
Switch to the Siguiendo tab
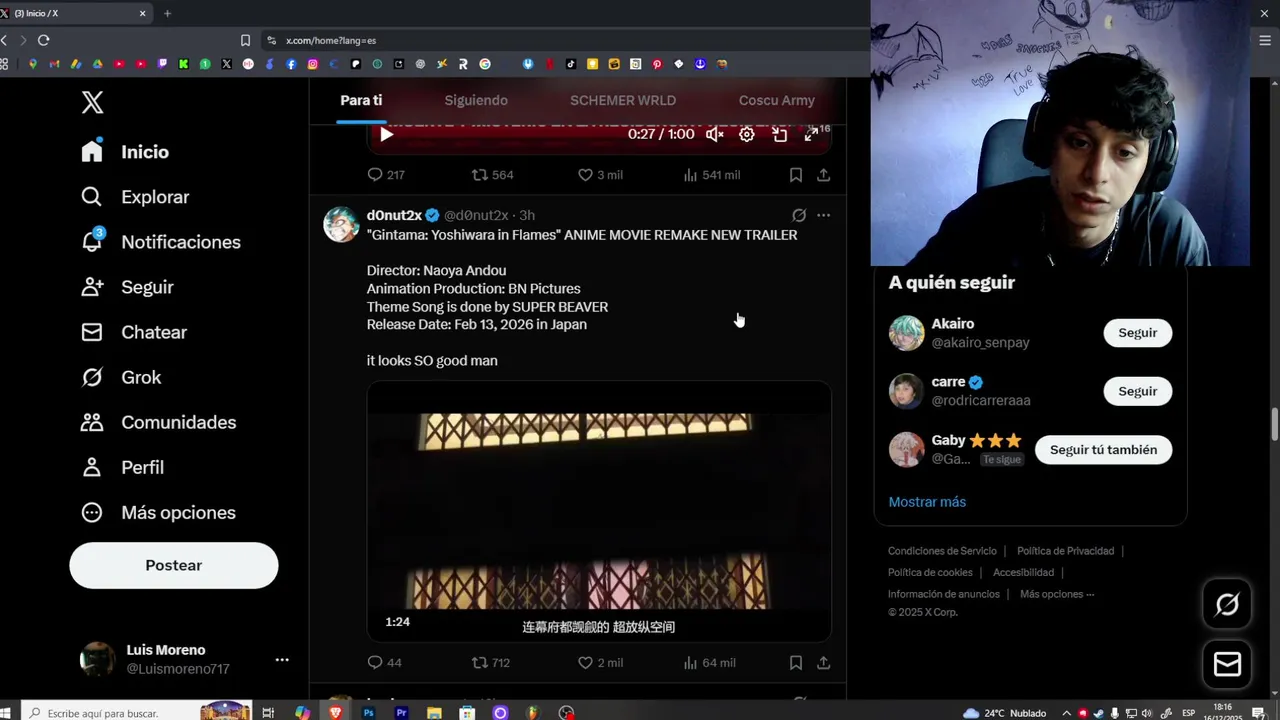(476, 100)
